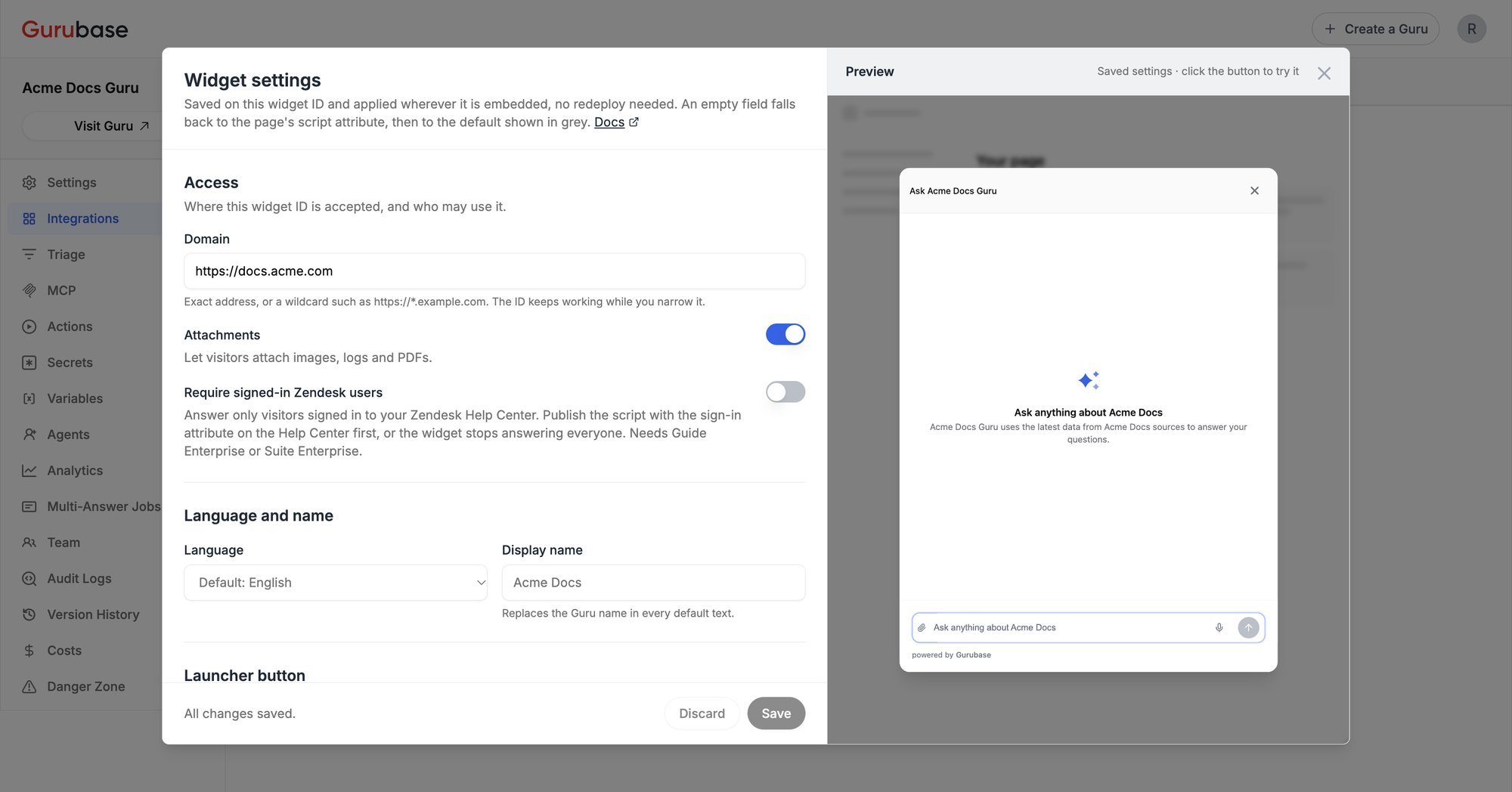
Task: Disable the Attachments toggle
Action: coord(785,334)
